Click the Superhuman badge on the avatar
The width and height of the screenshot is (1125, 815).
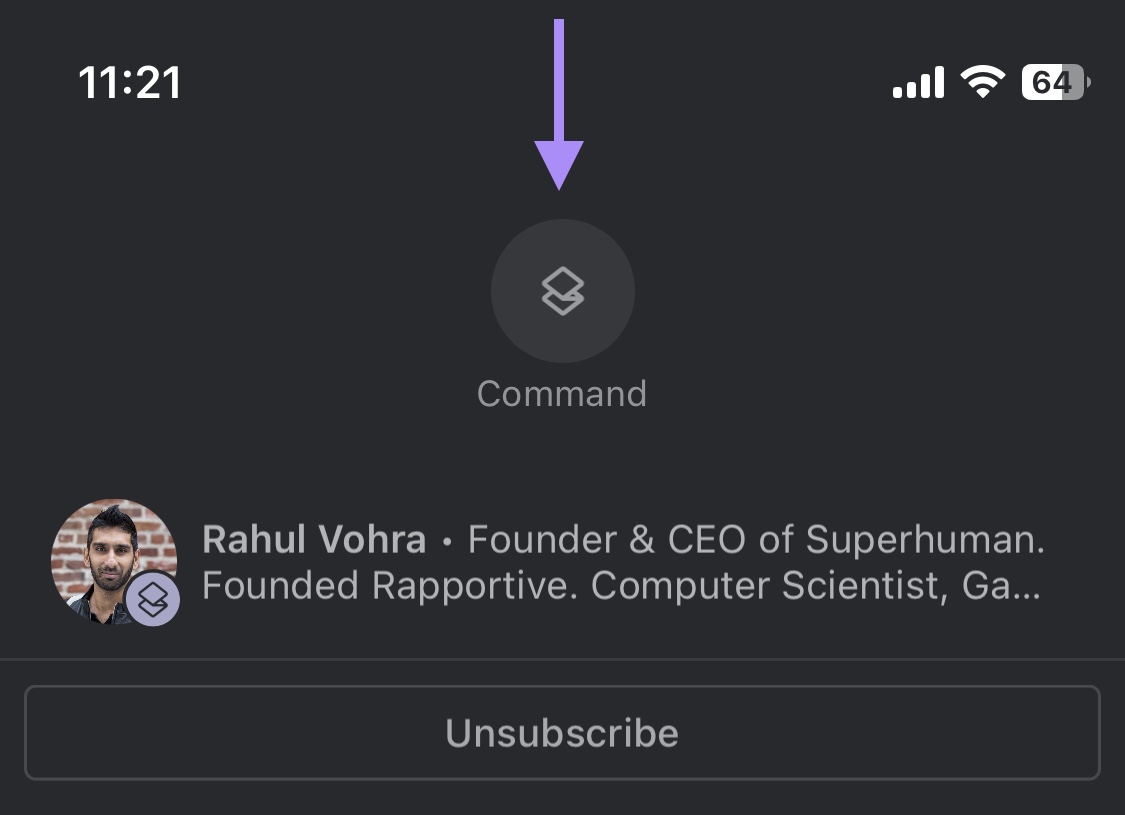click(x=153, y=599)
